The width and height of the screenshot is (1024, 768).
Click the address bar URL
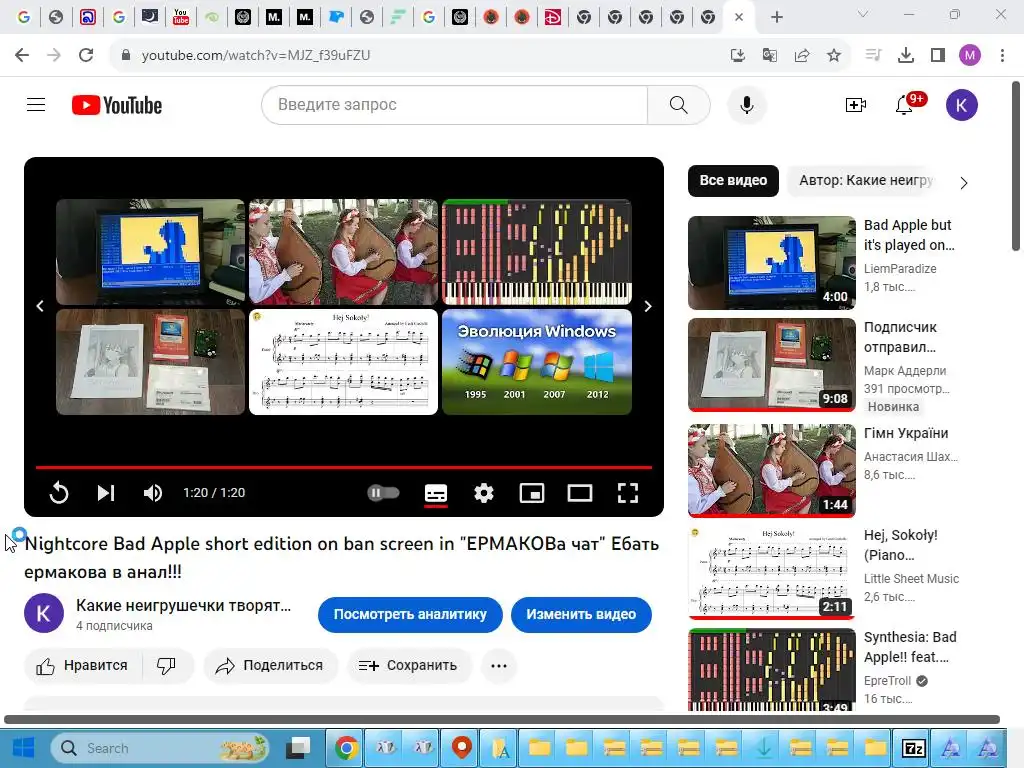256,55
